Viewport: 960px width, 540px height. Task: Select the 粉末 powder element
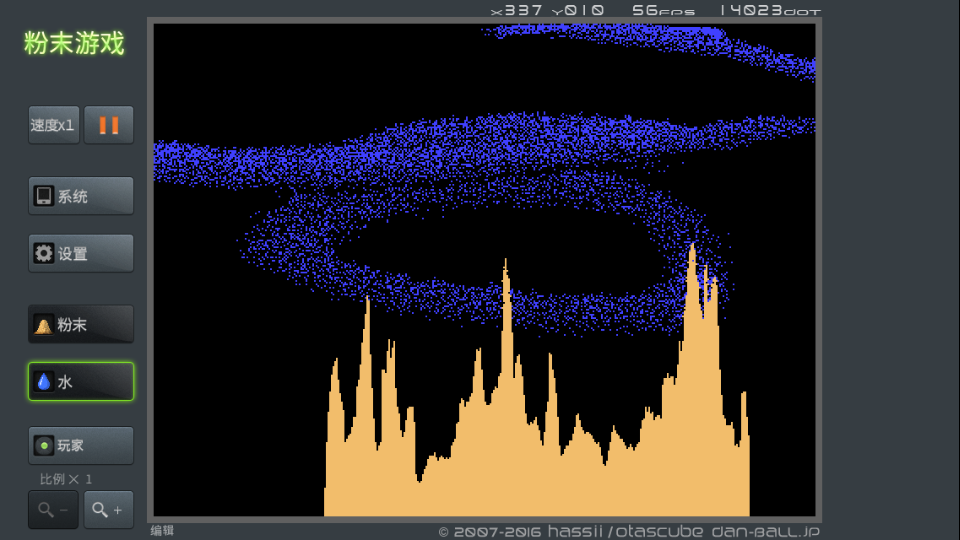pyautogui.click(x=81, y=325)
